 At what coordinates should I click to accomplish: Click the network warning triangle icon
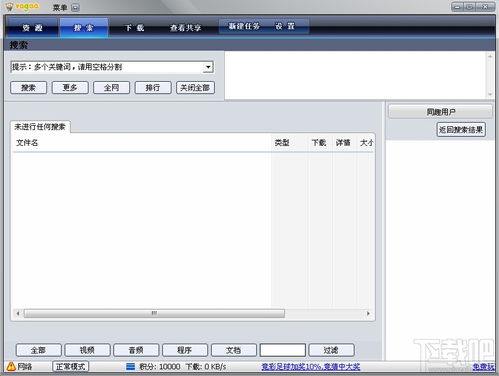pyautogui.click(x=11, y=366)
